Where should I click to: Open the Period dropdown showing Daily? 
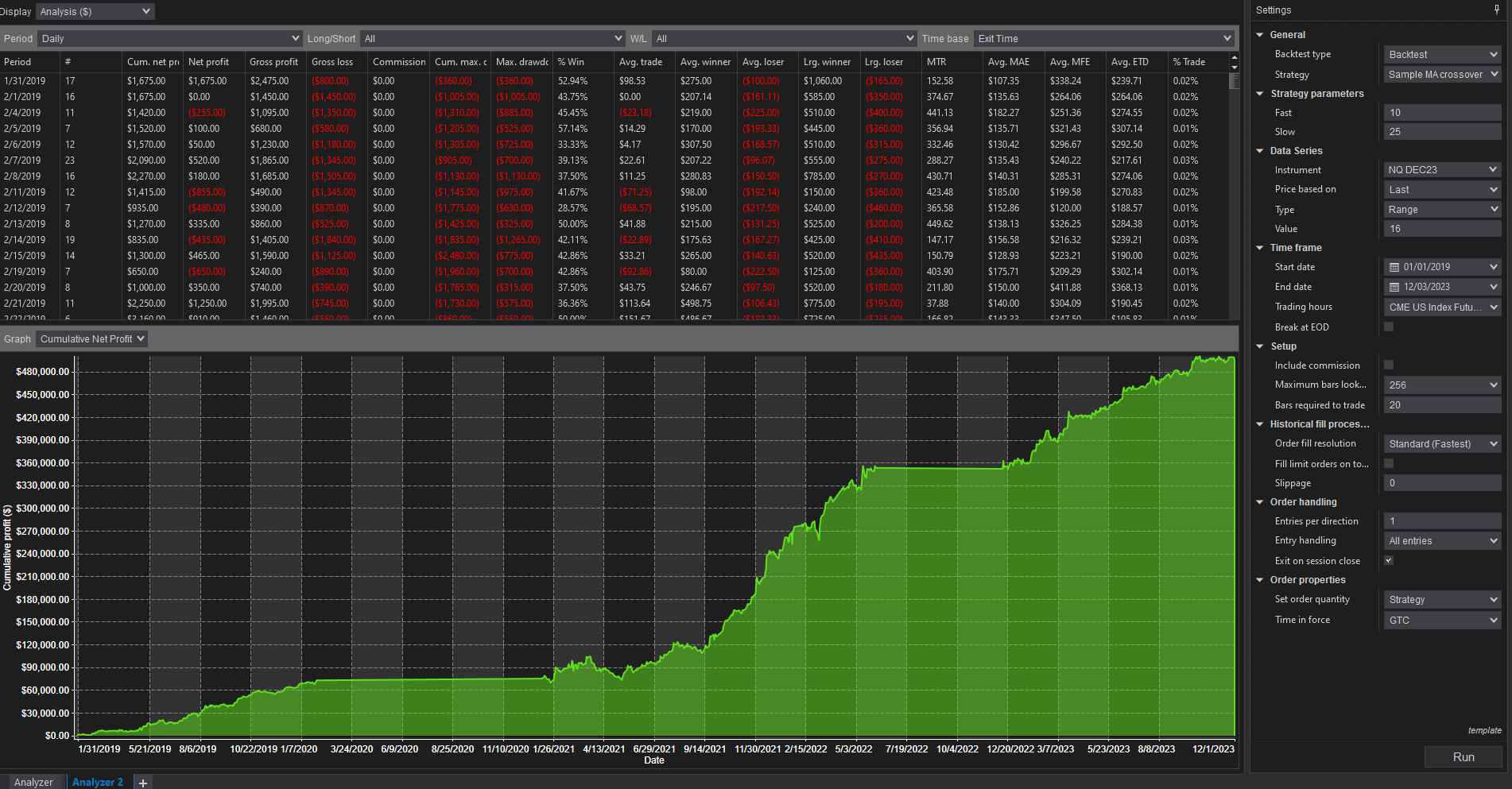tap(169, 38)
